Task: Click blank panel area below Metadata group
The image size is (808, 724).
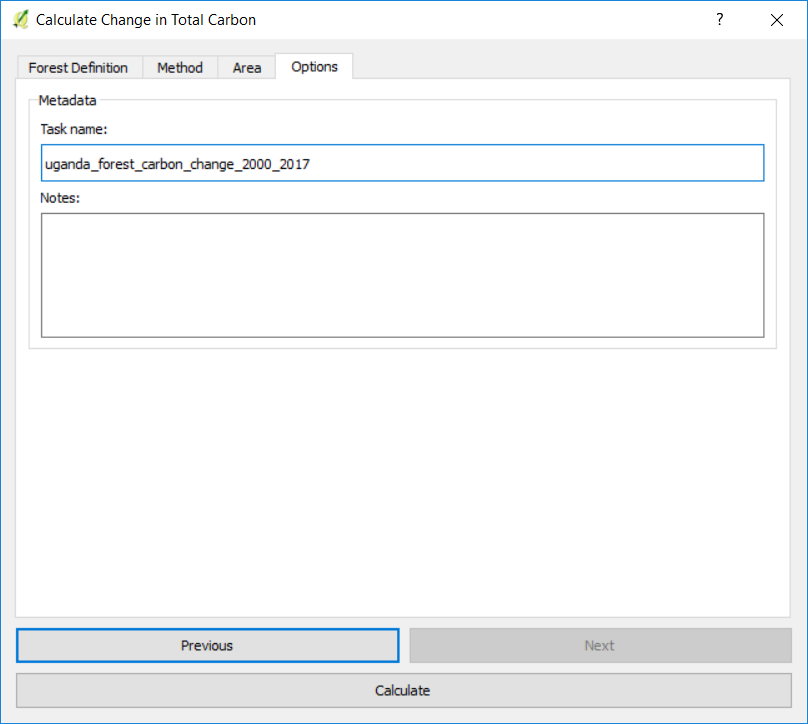Action: pos(402,480)
